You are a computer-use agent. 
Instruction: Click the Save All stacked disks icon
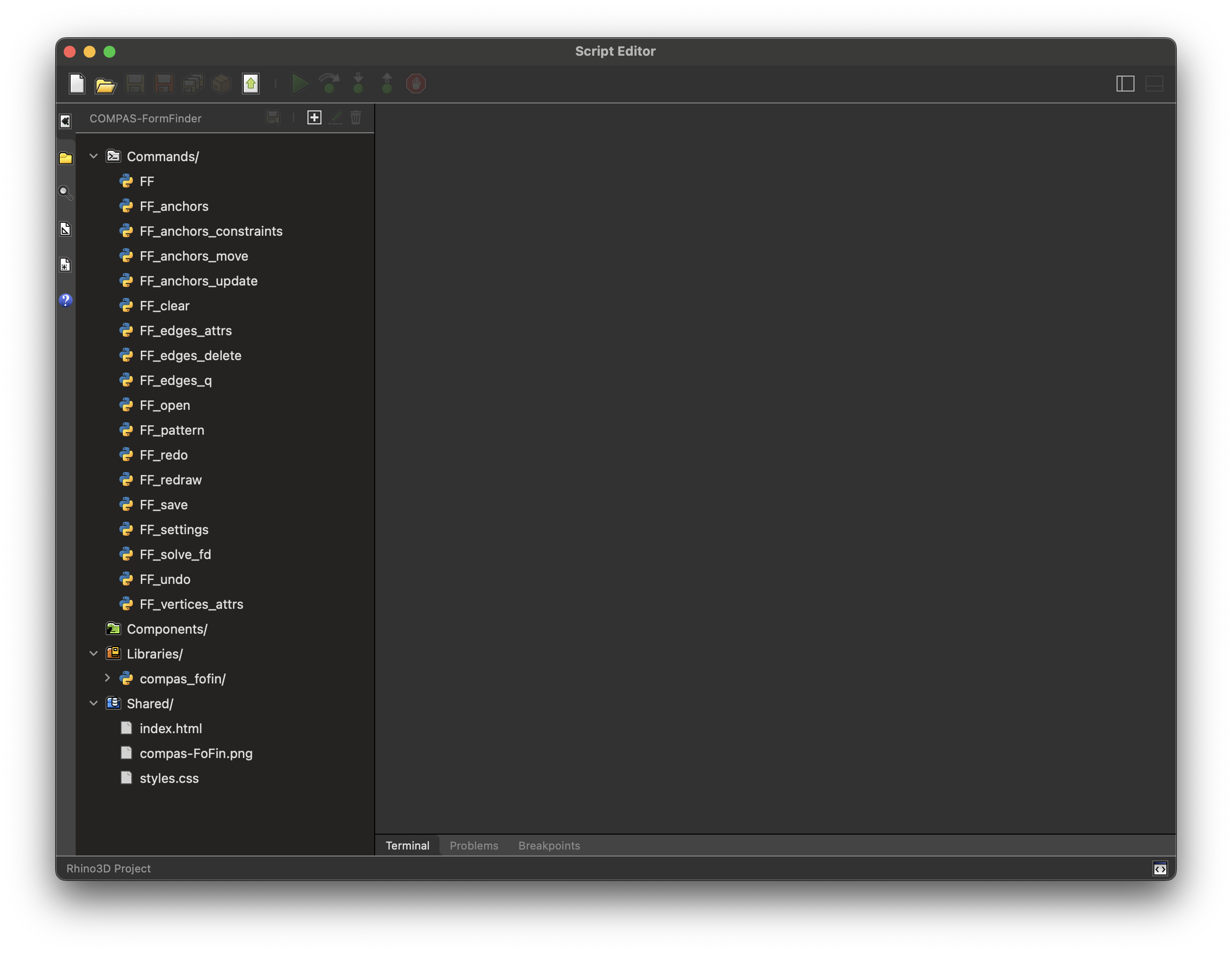tap(193, 84)
